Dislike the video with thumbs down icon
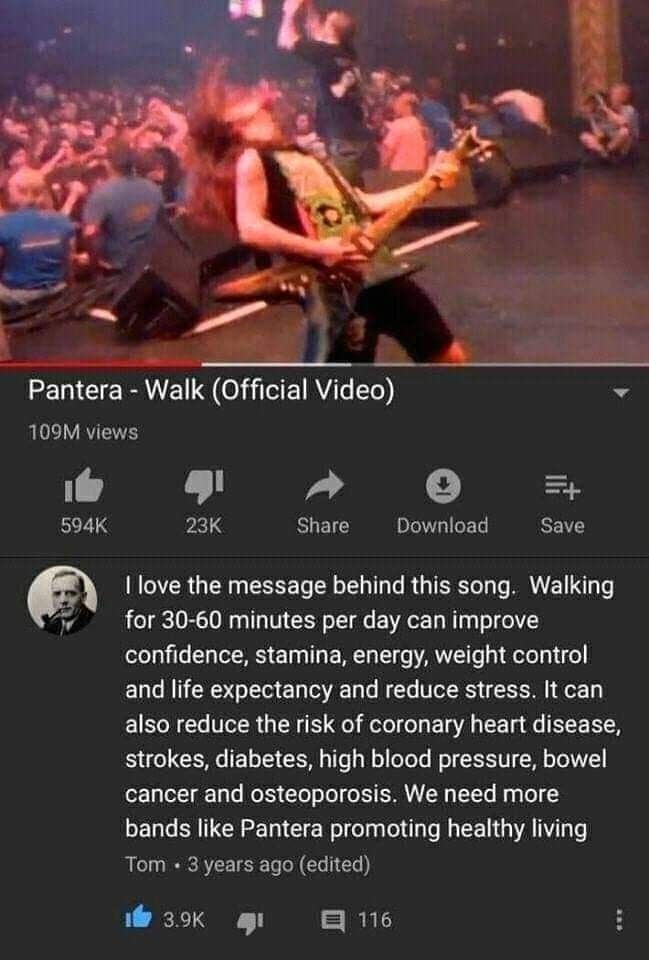 [204, 486]
